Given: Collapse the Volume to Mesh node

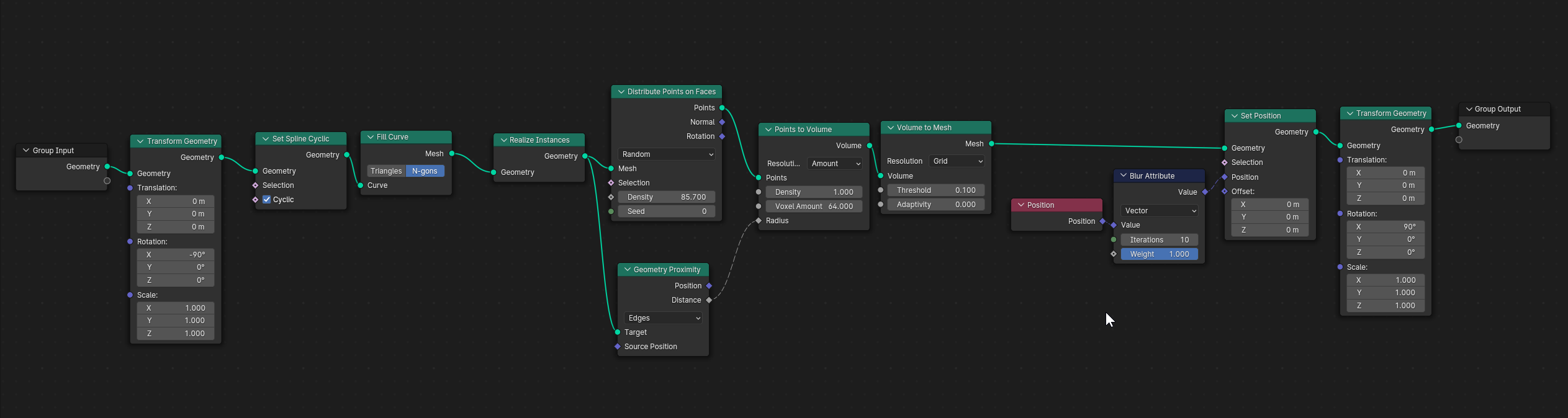Looking at the screenshot, I should 891,128.
